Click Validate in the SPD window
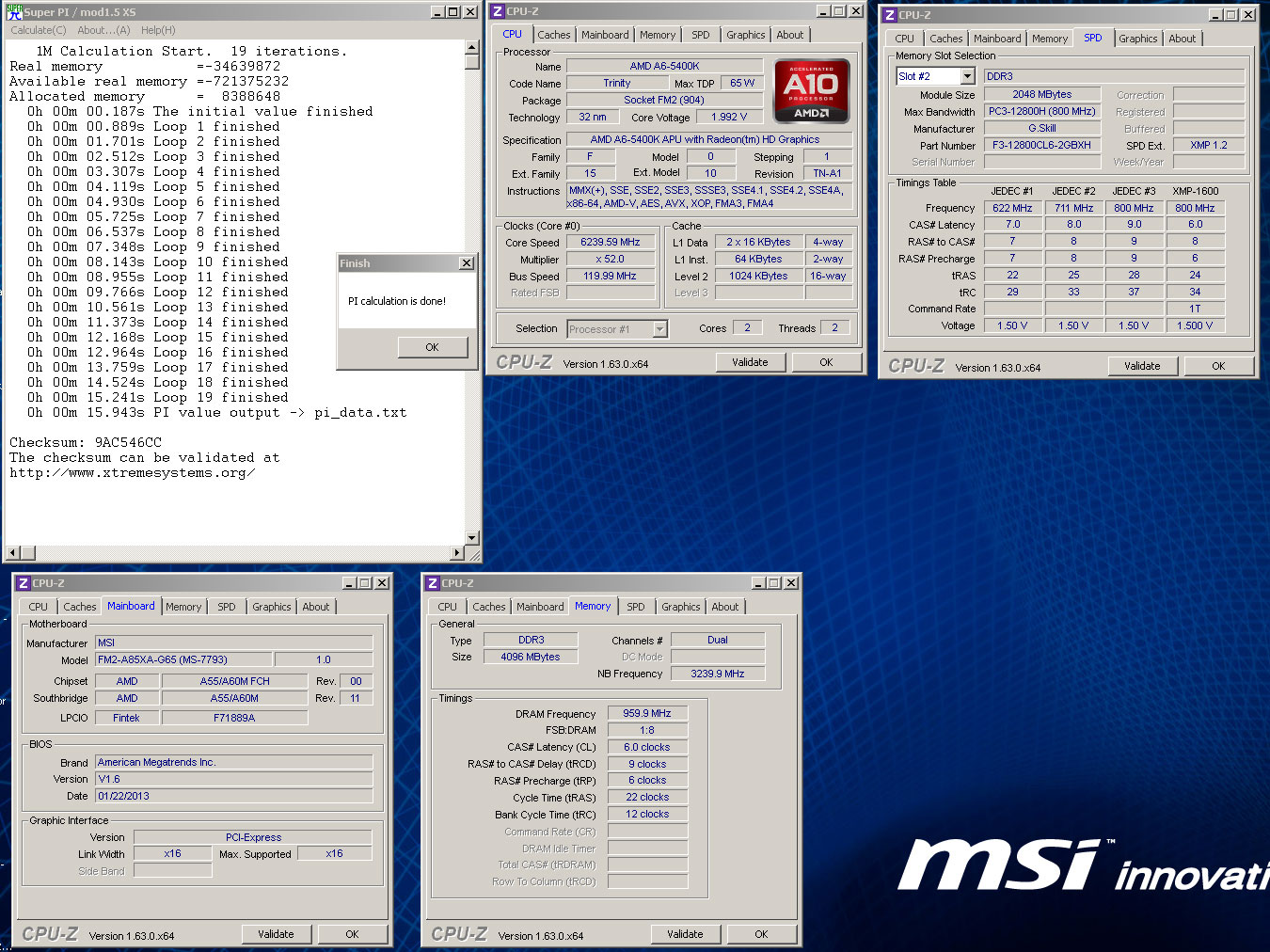 pyautogui.click(x=1142, y=366)
